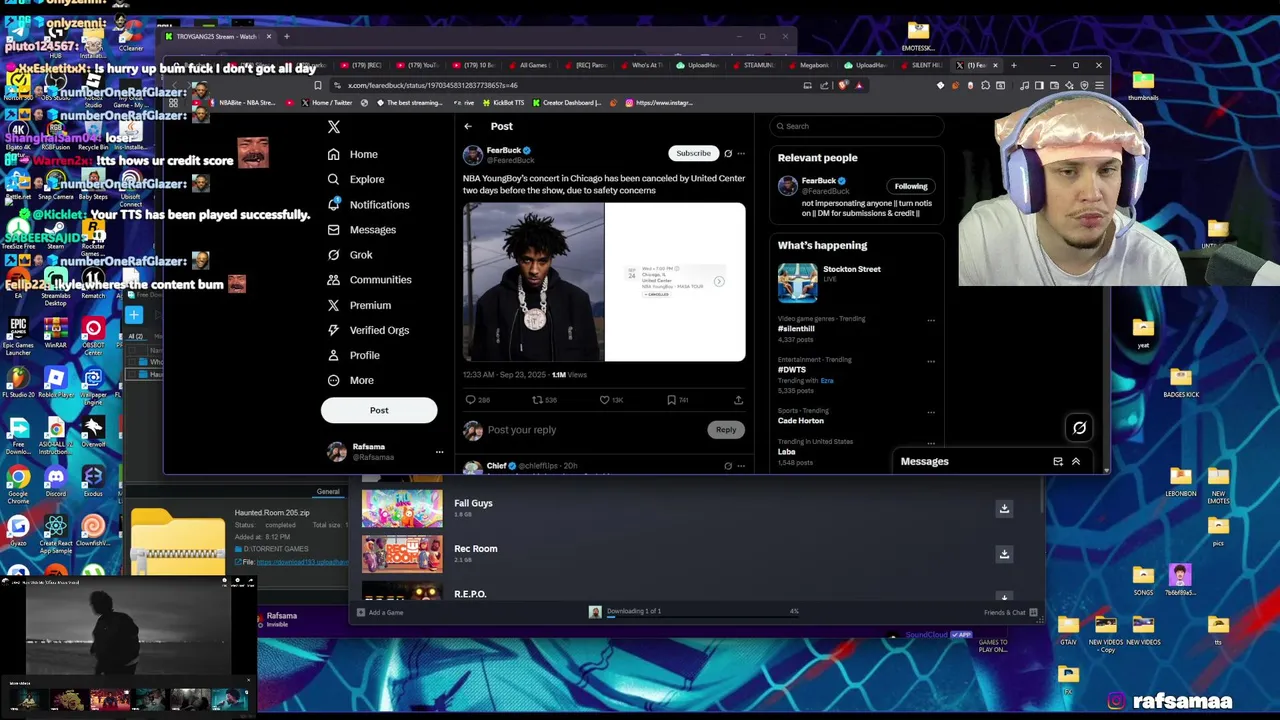This screenshot has height=720, width=1280.
Task: Open the cancelled concert ticket image
Action: [675, 282]
